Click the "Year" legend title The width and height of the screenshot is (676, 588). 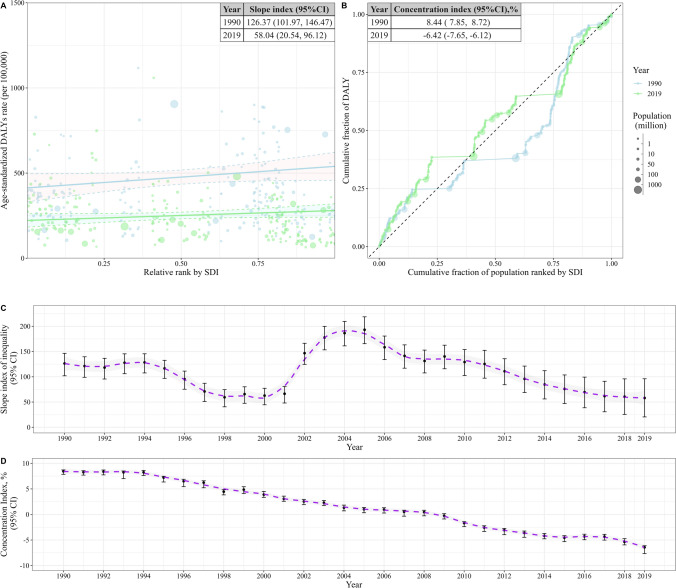coord(641,70)
